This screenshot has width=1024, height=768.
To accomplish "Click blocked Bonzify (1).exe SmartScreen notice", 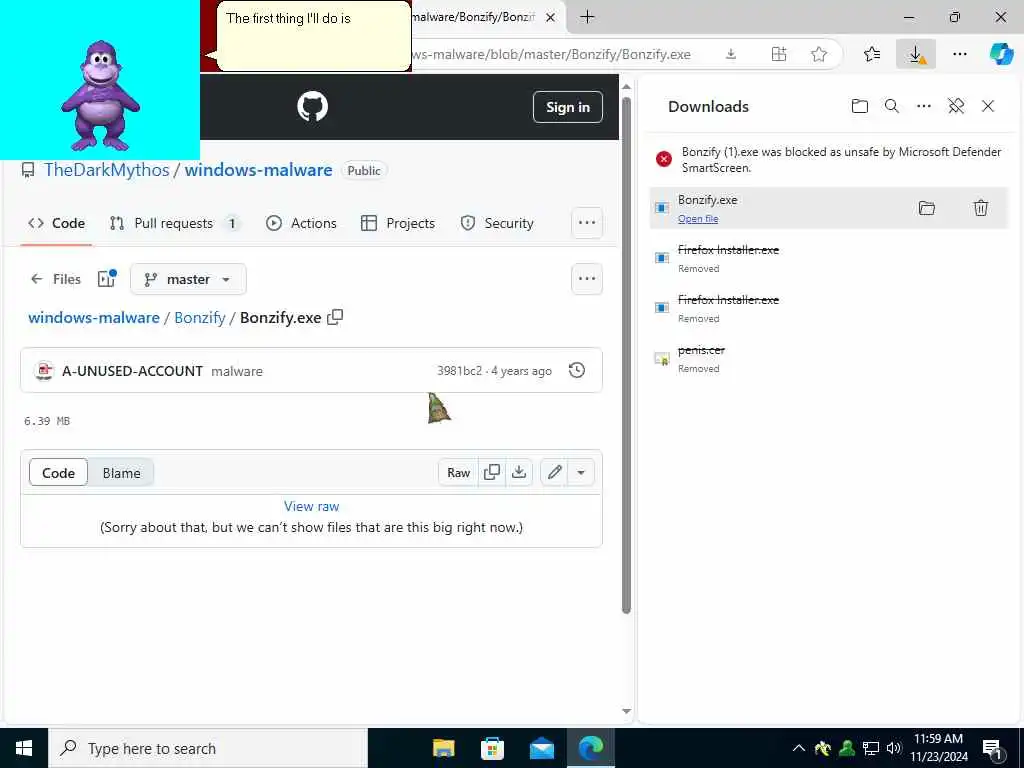I will pyautogui.click(x=828, y=159).
